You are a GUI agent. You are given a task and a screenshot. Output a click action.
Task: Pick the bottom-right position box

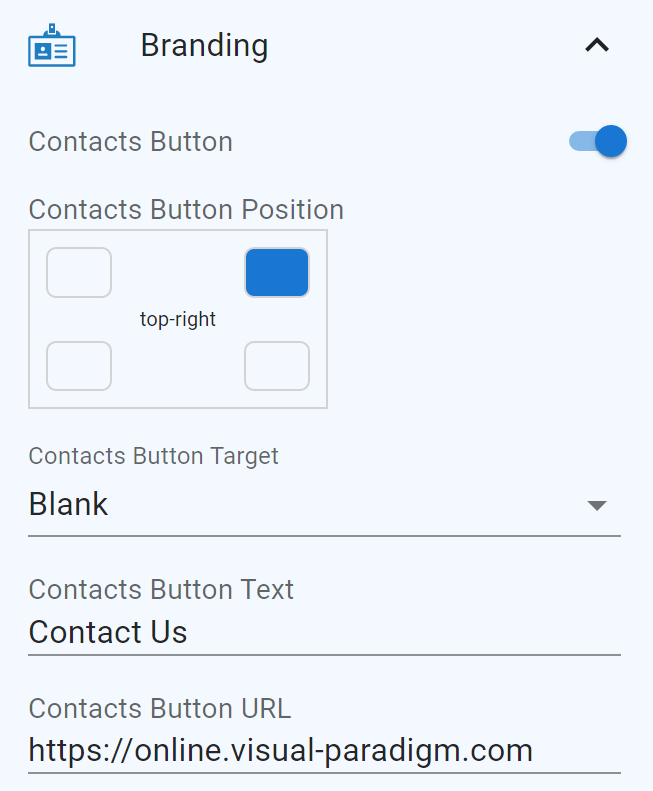pyautogui.click(x=277, y=366)
